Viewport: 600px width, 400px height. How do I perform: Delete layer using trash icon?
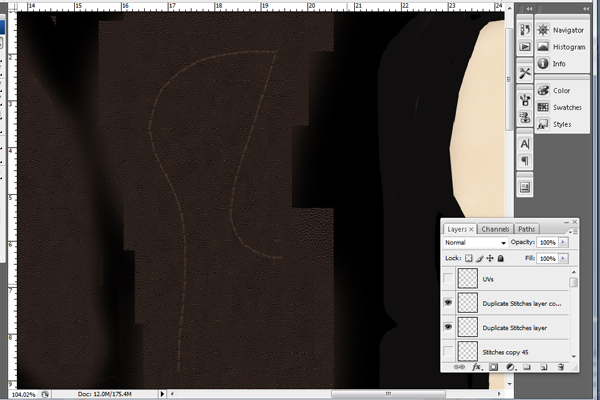click(561, 367)
